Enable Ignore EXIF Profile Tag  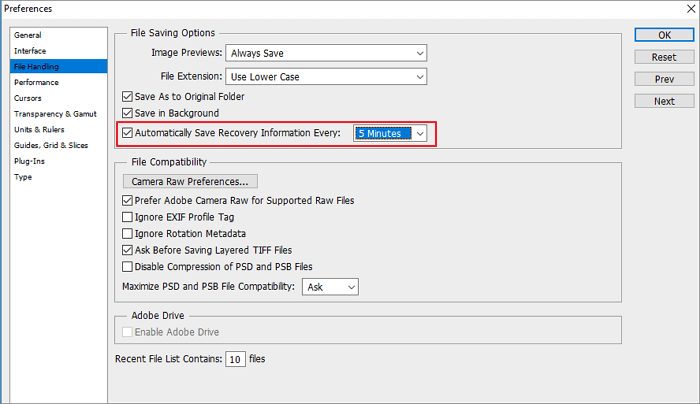pyautogui.click(x=127, y=216)
